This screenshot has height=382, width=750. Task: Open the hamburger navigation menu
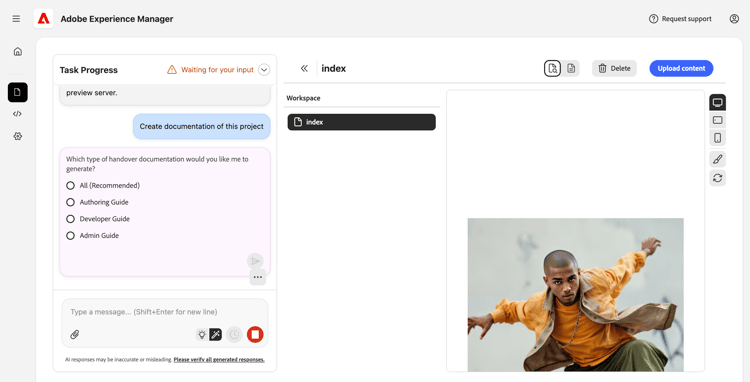click(16, 19)
